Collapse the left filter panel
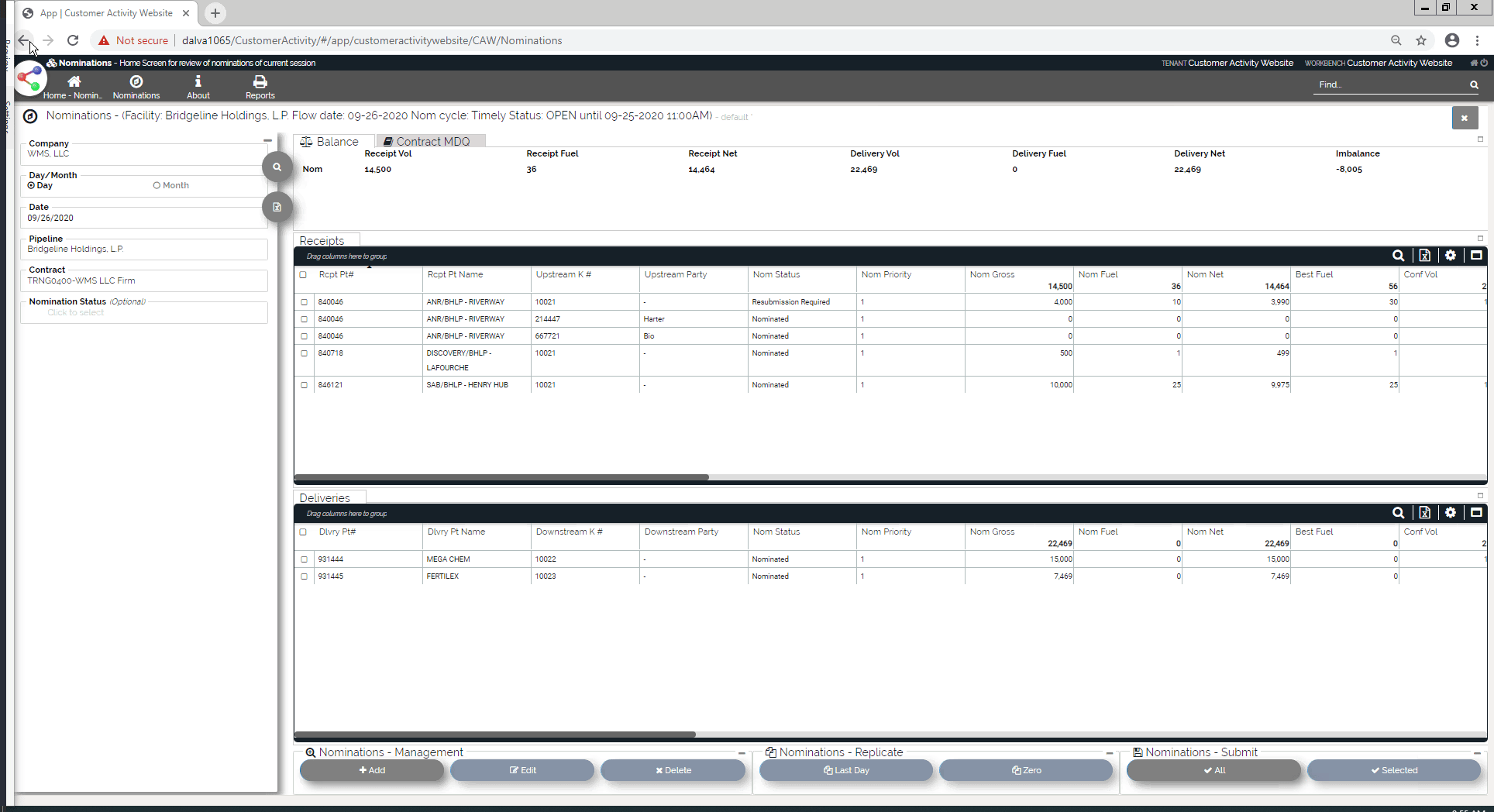 tap(267, 141)
